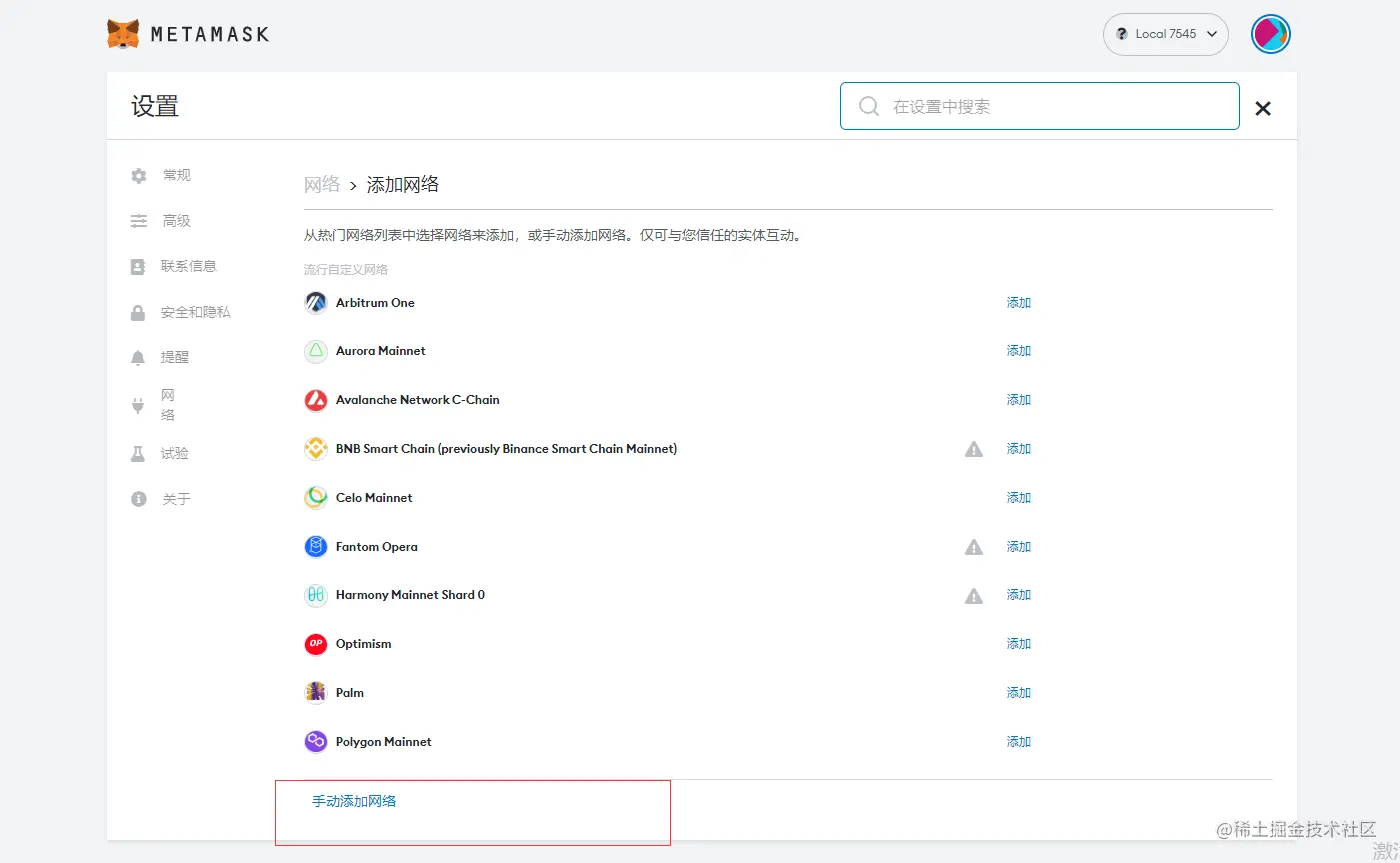Click the BNB Smart Chain logo
This screenshot has height=863, width=1400.
tap(316, 449)
